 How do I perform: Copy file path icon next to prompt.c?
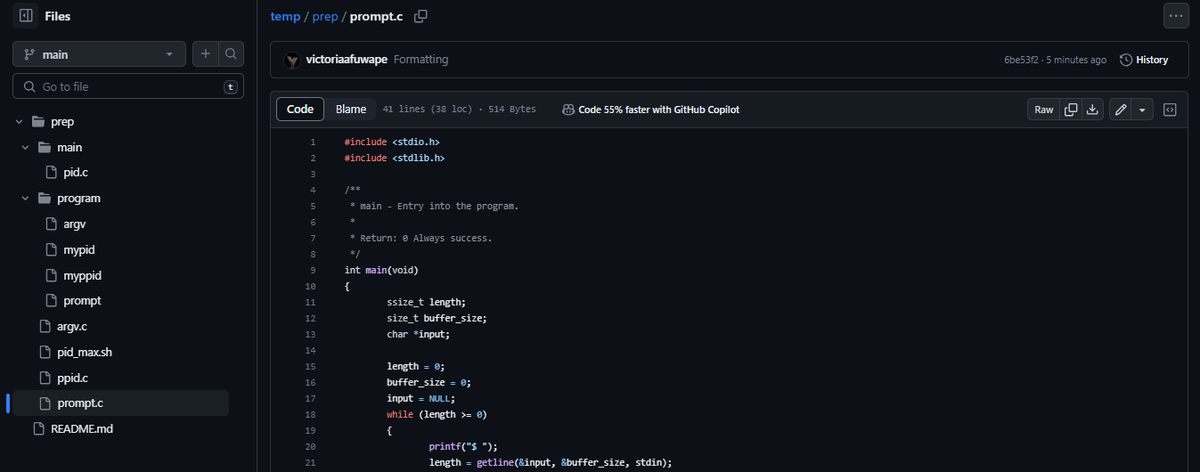(x=421, y=16)
